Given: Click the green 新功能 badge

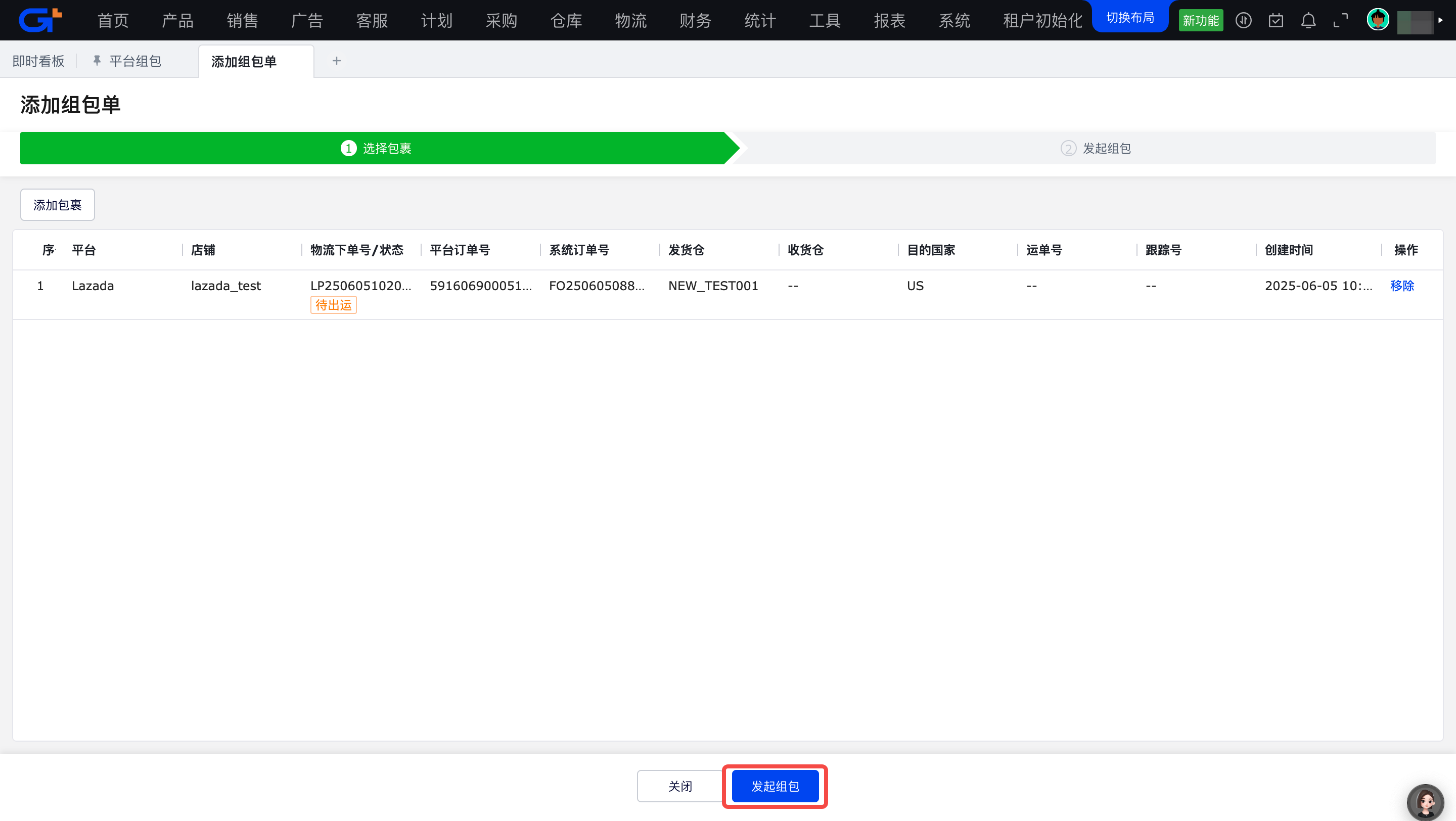Looking at the screenshot, I should pos(1201,20).
